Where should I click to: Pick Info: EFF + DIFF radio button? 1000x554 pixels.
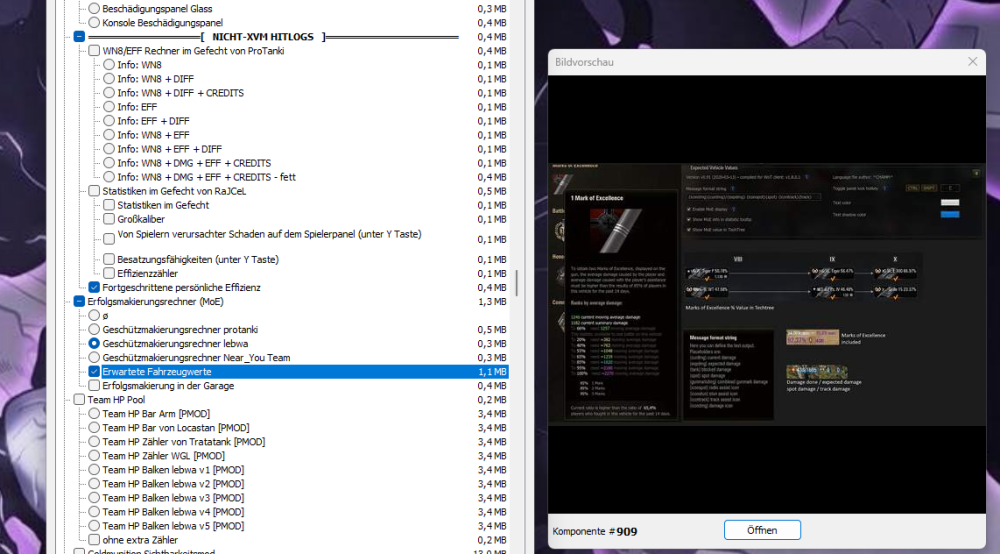tap(109, 120)
